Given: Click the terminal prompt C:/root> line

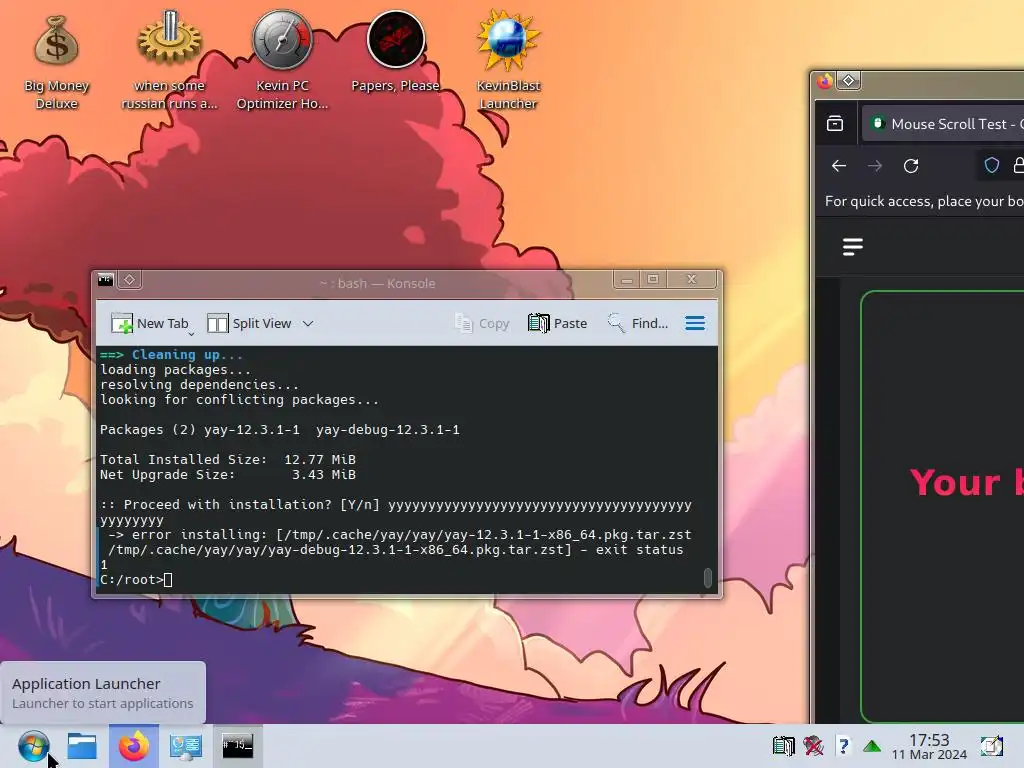Looking at the screenshot, I should click(x=136, y=580).
